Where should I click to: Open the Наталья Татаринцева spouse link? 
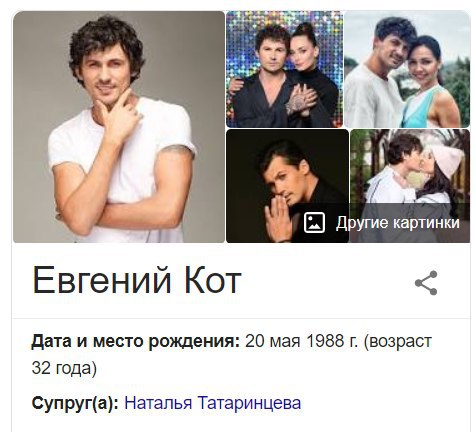[x=213, y=403]
